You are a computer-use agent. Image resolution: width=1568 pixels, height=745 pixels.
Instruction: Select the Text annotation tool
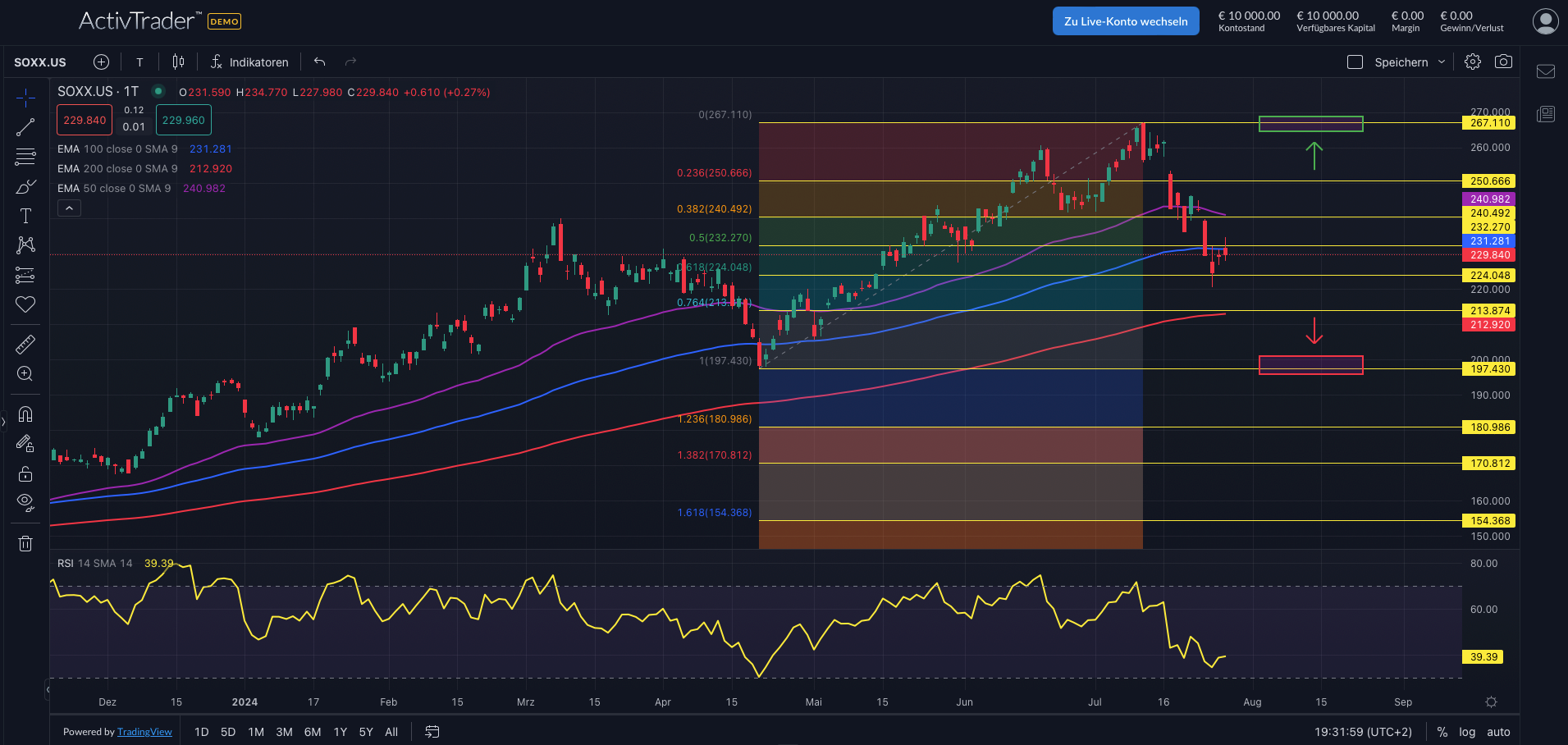(x=25, y=216)
